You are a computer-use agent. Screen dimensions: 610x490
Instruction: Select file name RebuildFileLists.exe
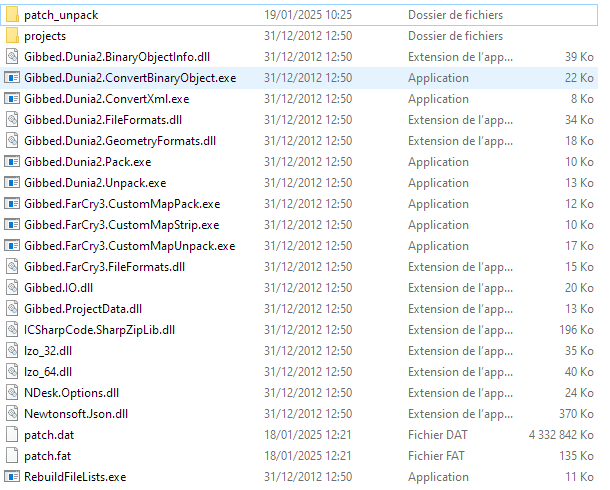point(75,477)
